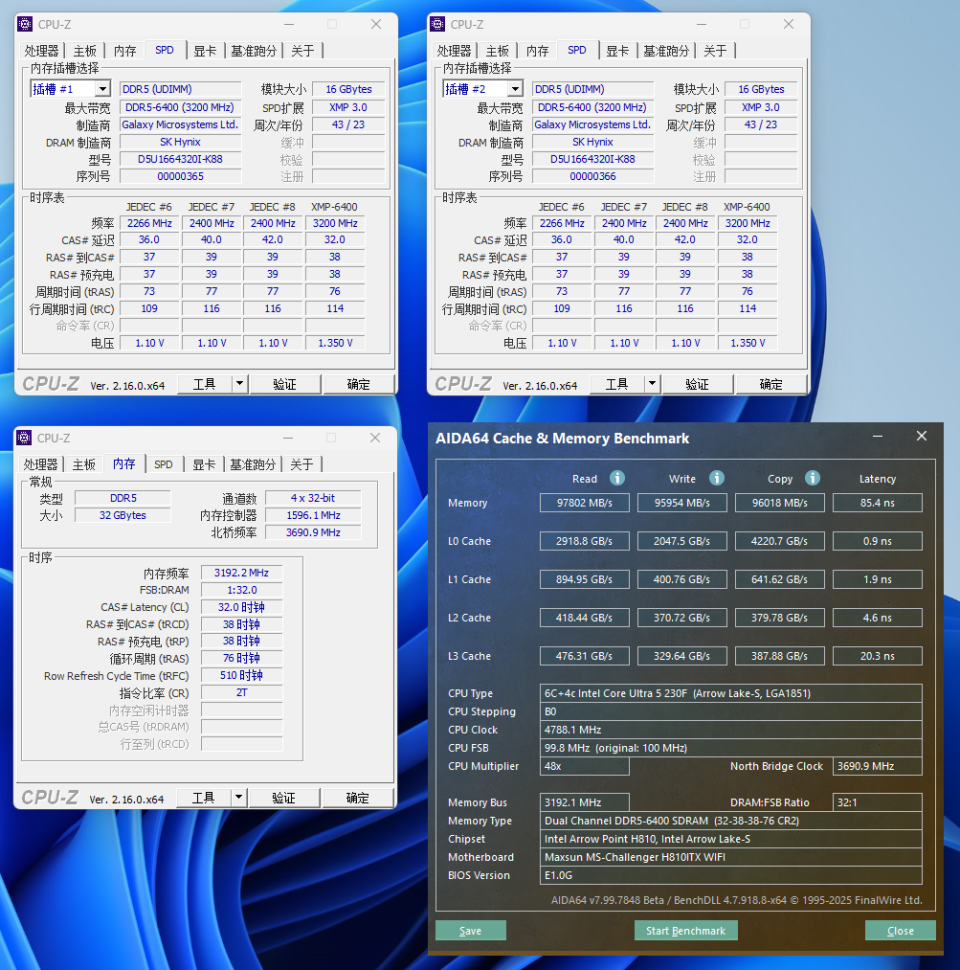The height and width of the screenshot is (970, 960).
Task: Click the CPU-Z app icon in slot #1 window
Action: coord(25,24)
